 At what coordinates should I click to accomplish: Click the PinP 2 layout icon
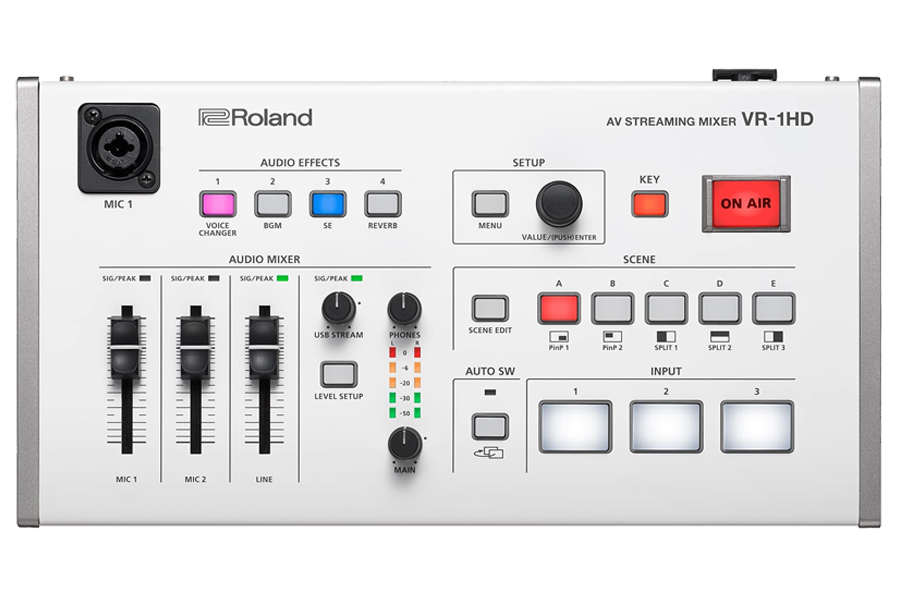(612, 337)
